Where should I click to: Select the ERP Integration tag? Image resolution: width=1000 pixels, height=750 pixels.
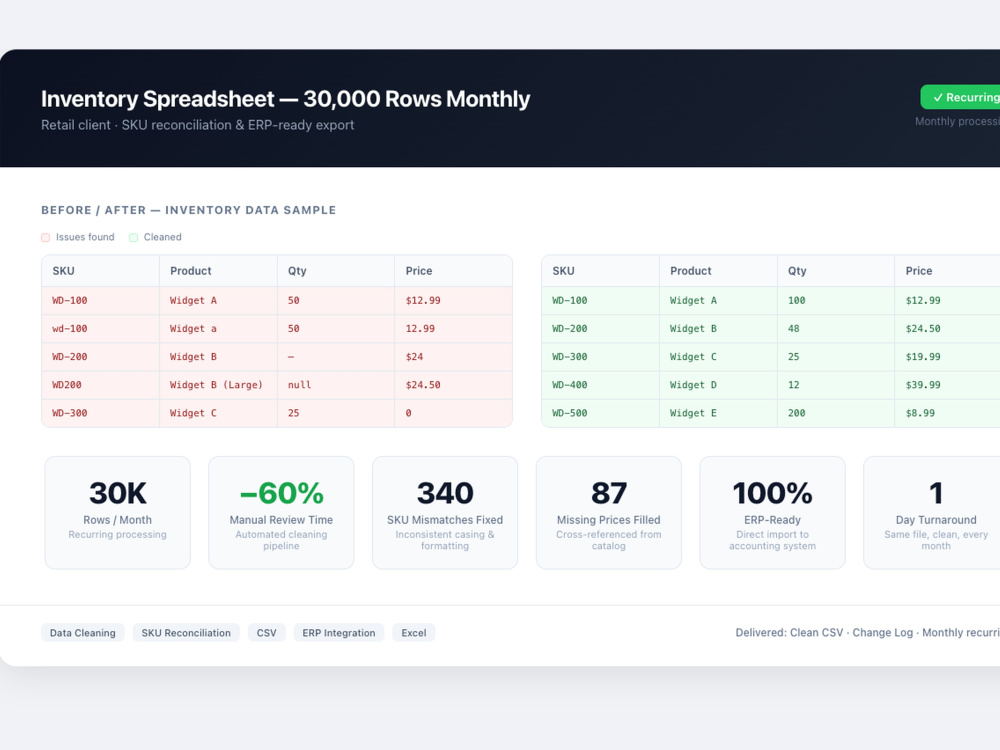click(339, 633)
